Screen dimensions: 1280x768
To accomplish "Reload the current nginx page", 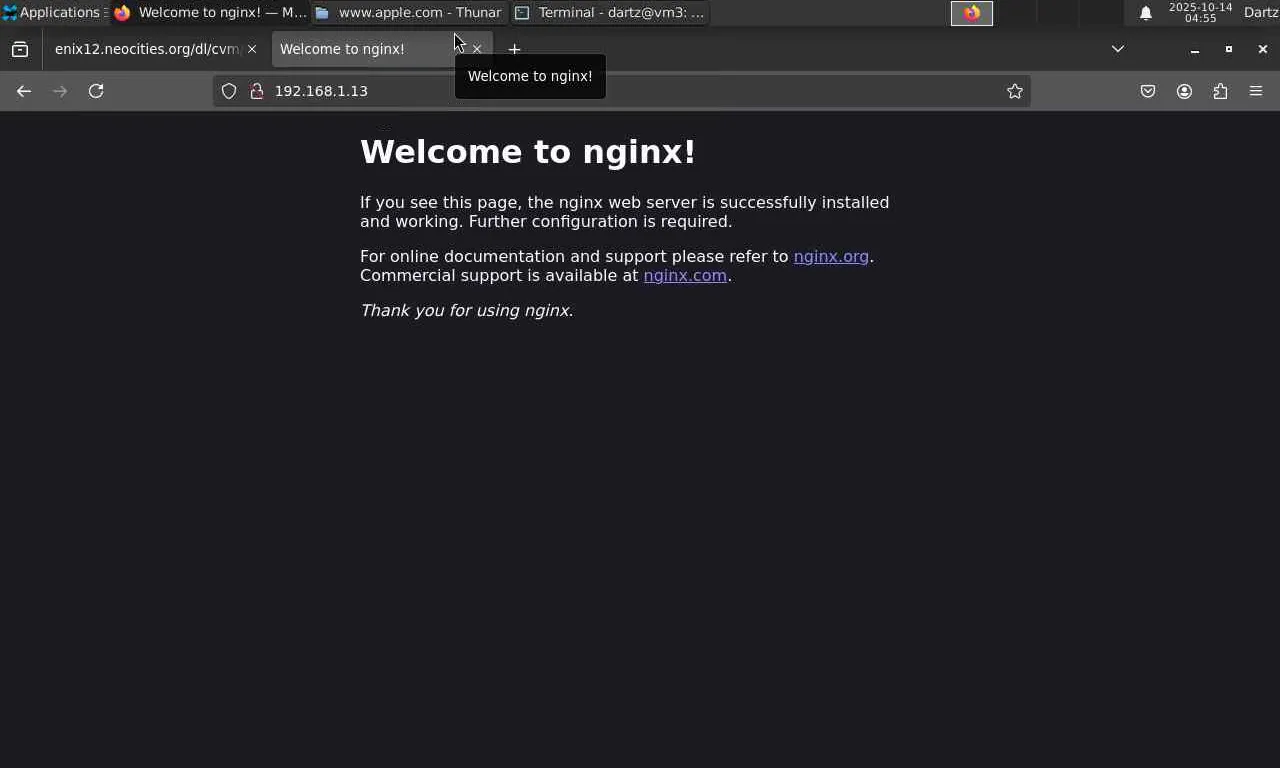I will pos(96,91).
